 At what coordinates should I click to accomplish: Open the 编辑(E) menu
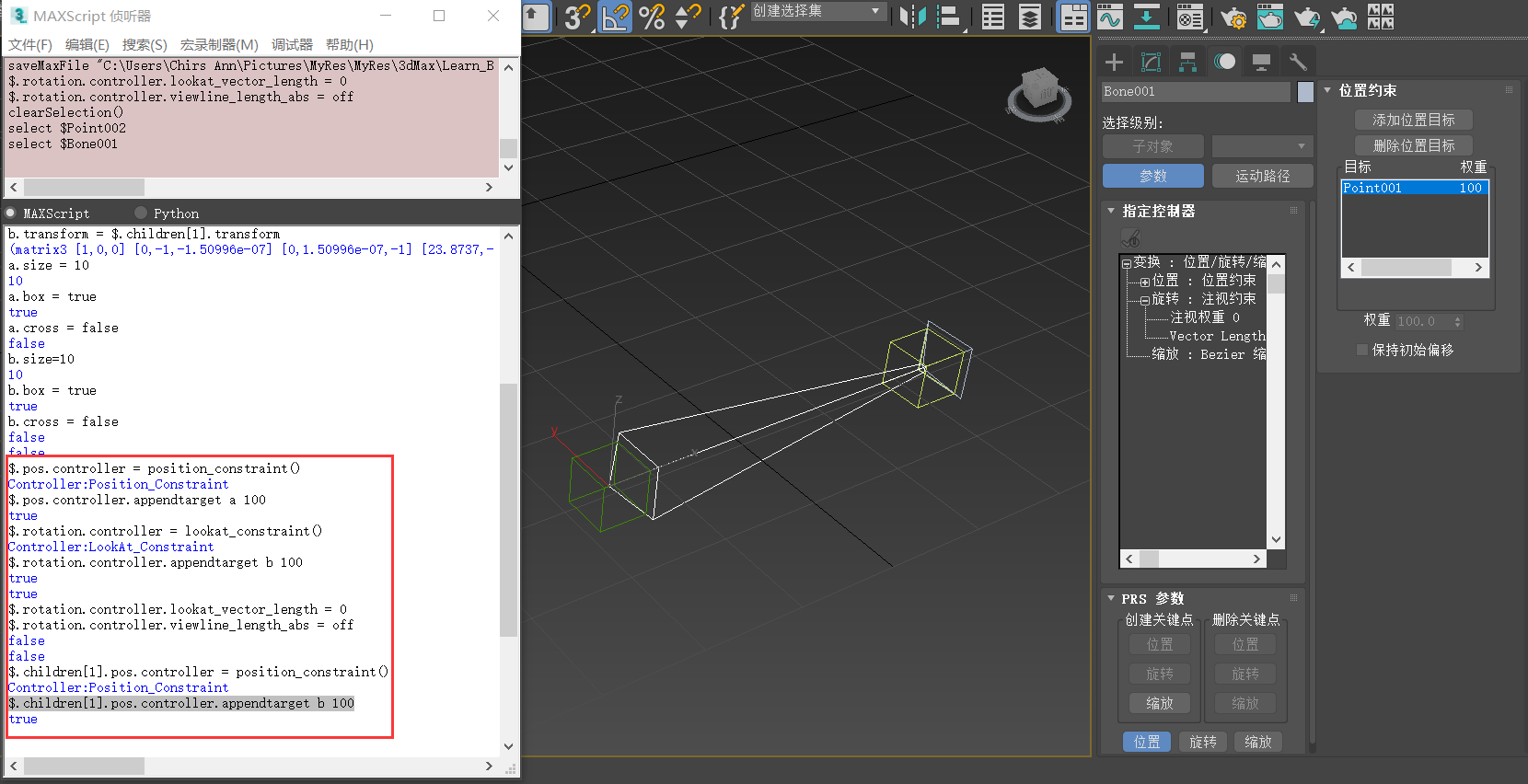(87, 45)
